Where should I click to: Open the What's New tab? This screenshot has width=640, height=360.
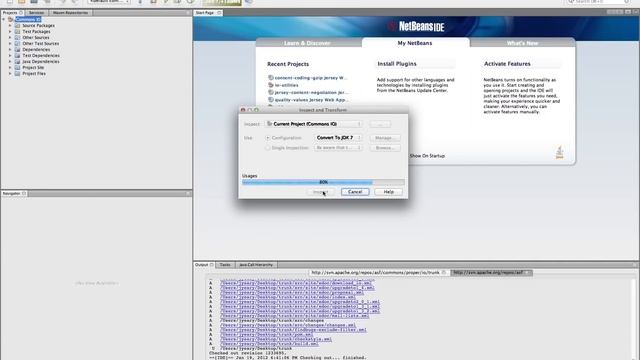(522, 43)
